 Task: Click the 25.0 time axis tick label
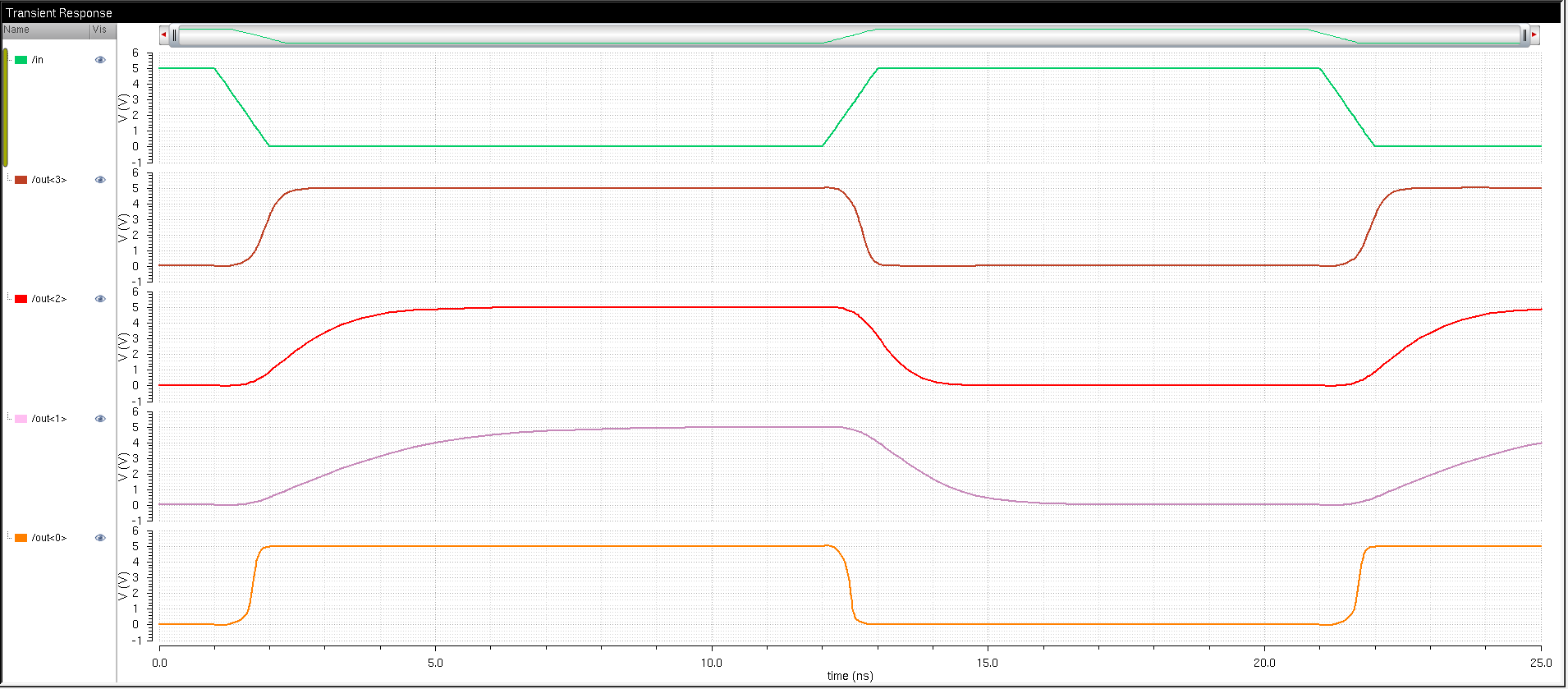pyautogui.click(x=1541, y=663)
